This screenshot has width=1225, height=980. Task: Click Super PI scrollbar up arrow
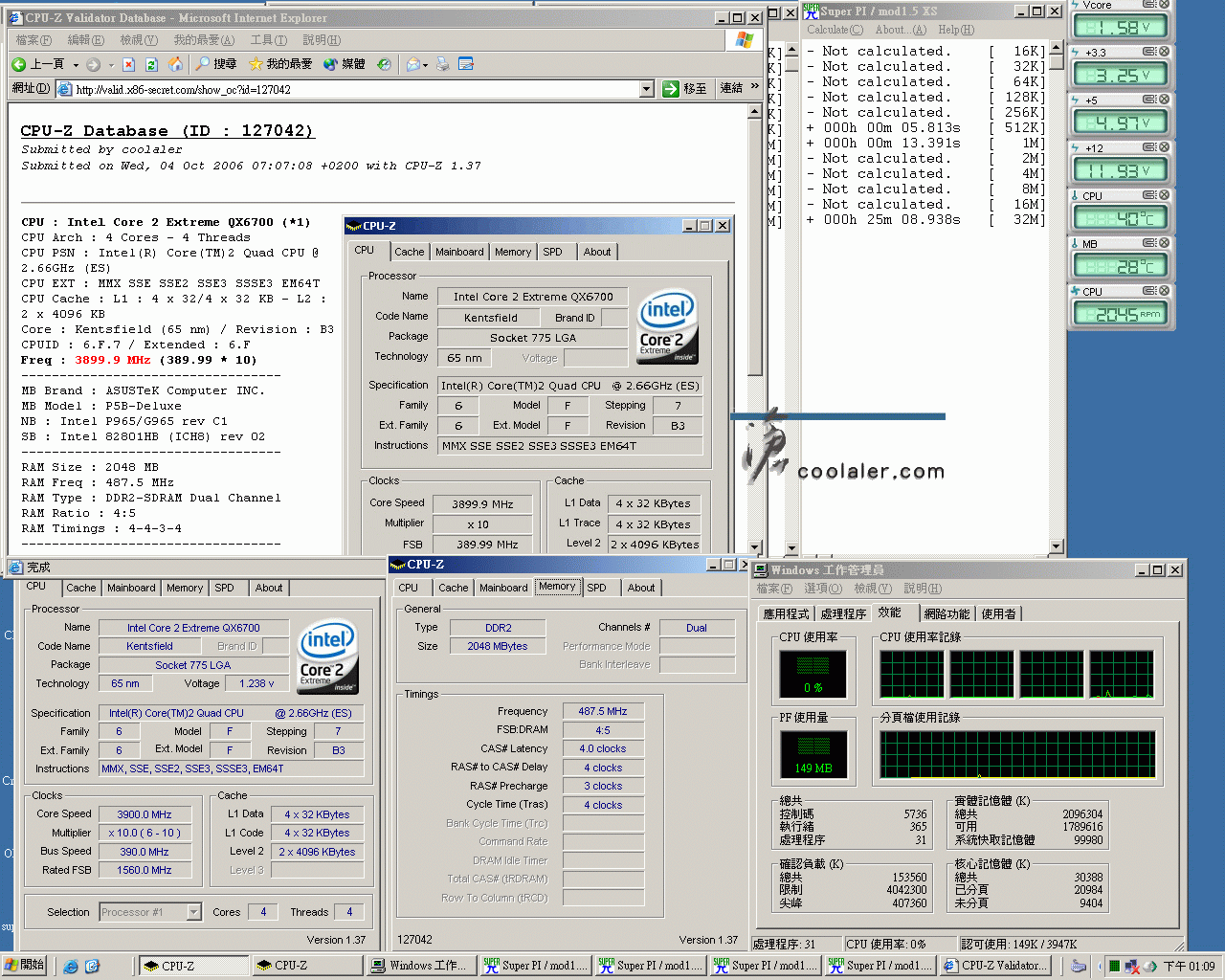1057,48
